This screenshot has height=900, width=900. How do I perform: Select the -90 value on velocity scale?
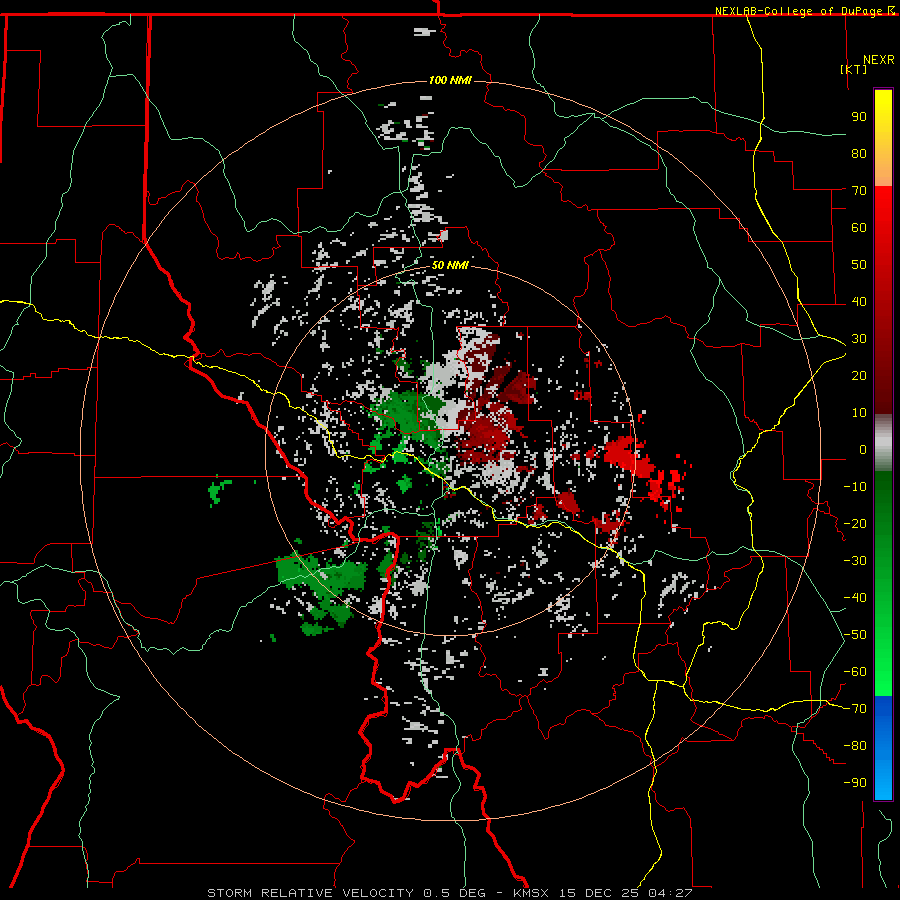tap(855, 783)
